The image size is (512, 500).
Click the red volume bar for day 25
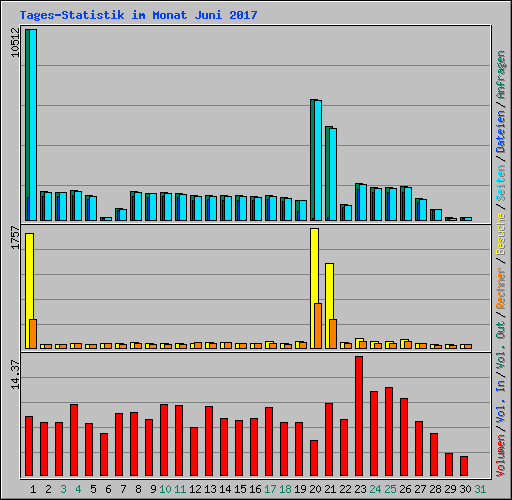click(389, 431)
